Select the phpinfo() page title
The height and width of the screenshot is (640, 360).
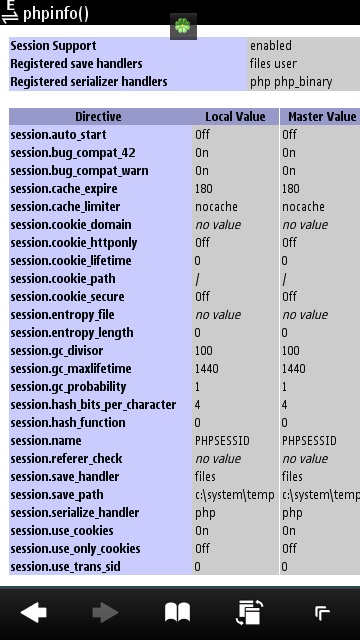click(56, 13)
